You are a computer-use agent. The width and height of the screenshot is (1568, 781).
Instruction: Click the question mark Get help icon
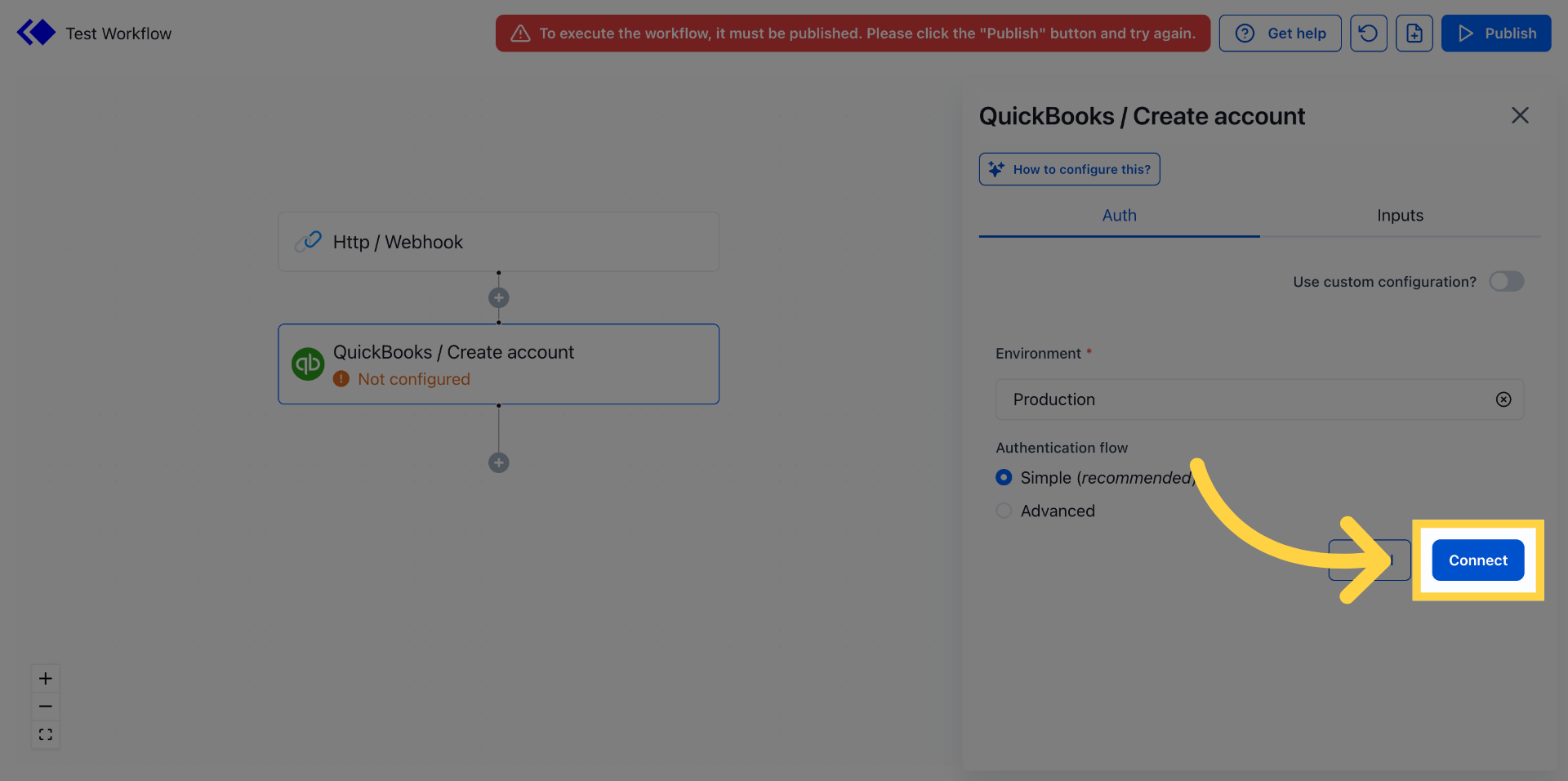(1245, 33)
